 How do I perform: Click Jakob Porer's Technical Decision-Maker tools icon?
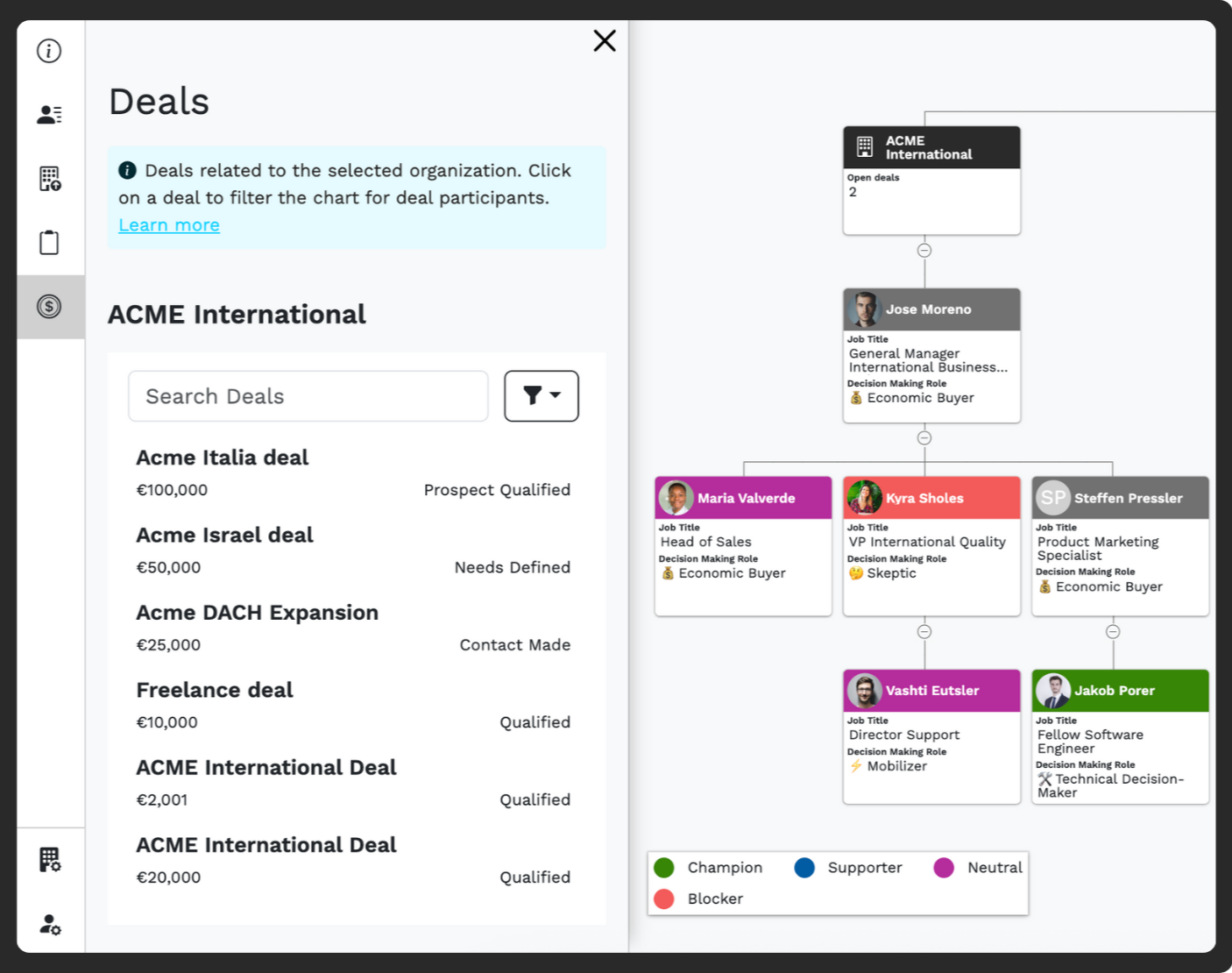click(1044, 779)
